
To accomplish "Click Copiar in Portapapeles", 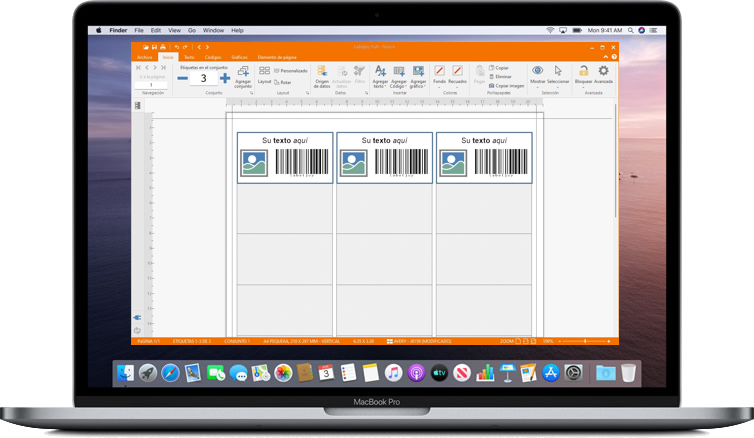I will coord(499,68).
